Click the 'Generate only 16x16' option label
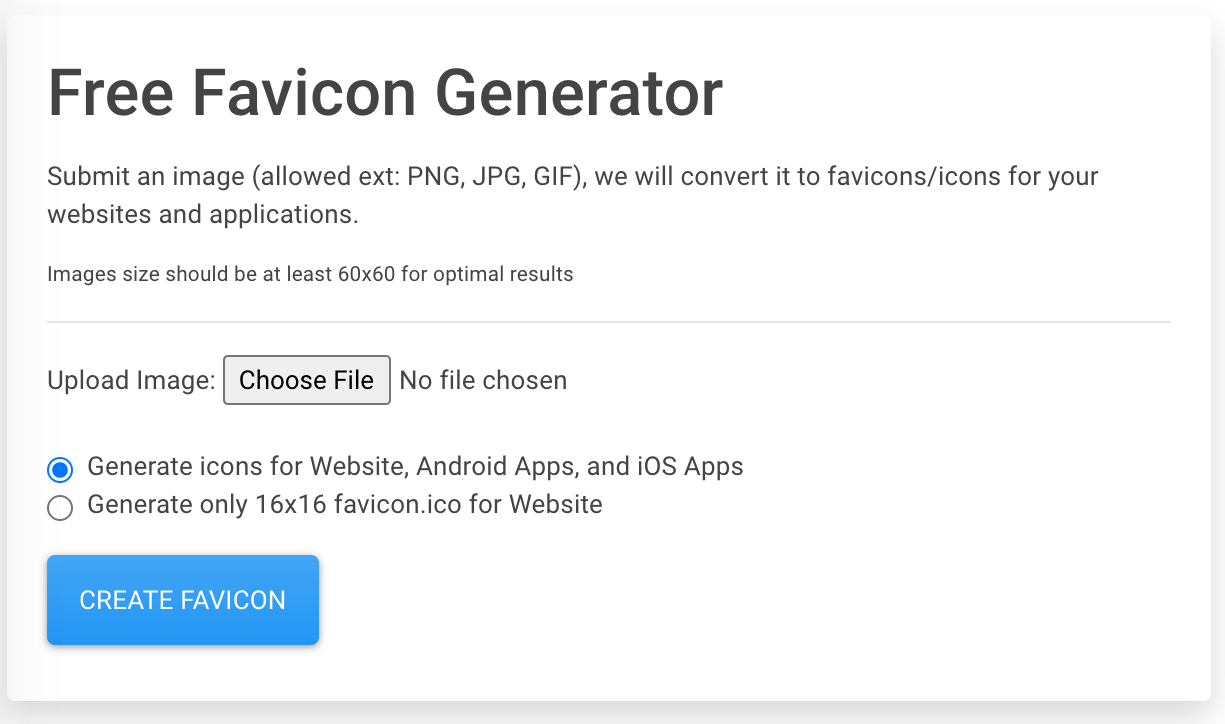1225x724 pixels. (x=345, y=504)
